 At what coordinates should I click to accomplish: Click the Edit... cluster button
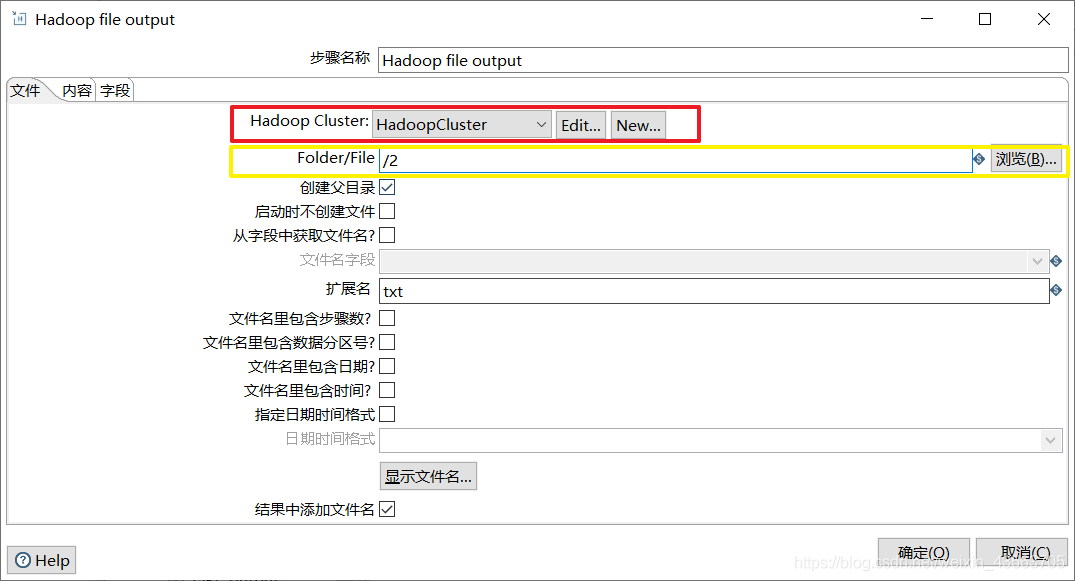click(x=581, y=126)
